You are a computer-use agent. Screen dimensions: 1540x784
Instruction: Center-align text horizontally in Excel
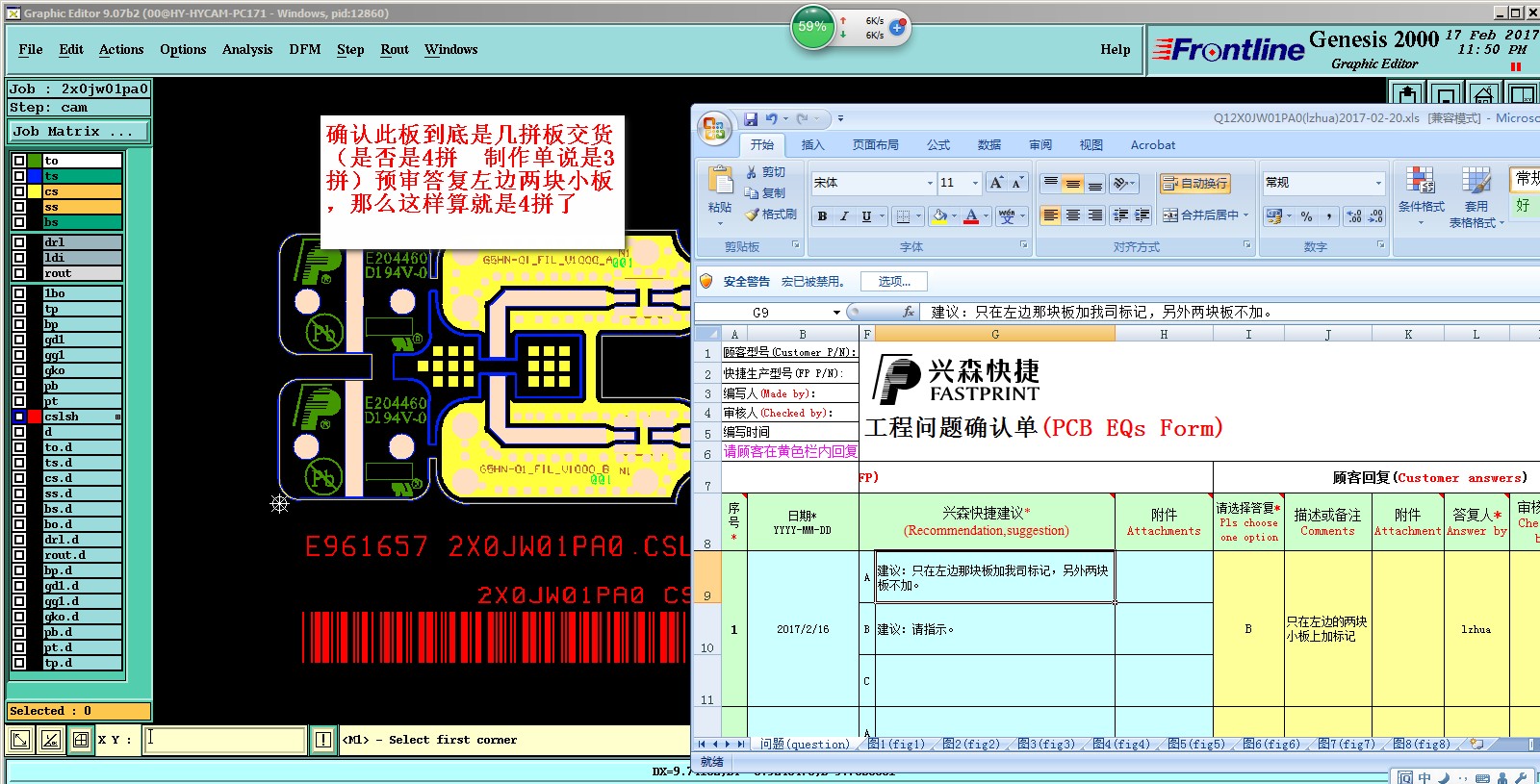pyautogui.click(x=1073, y=215)
